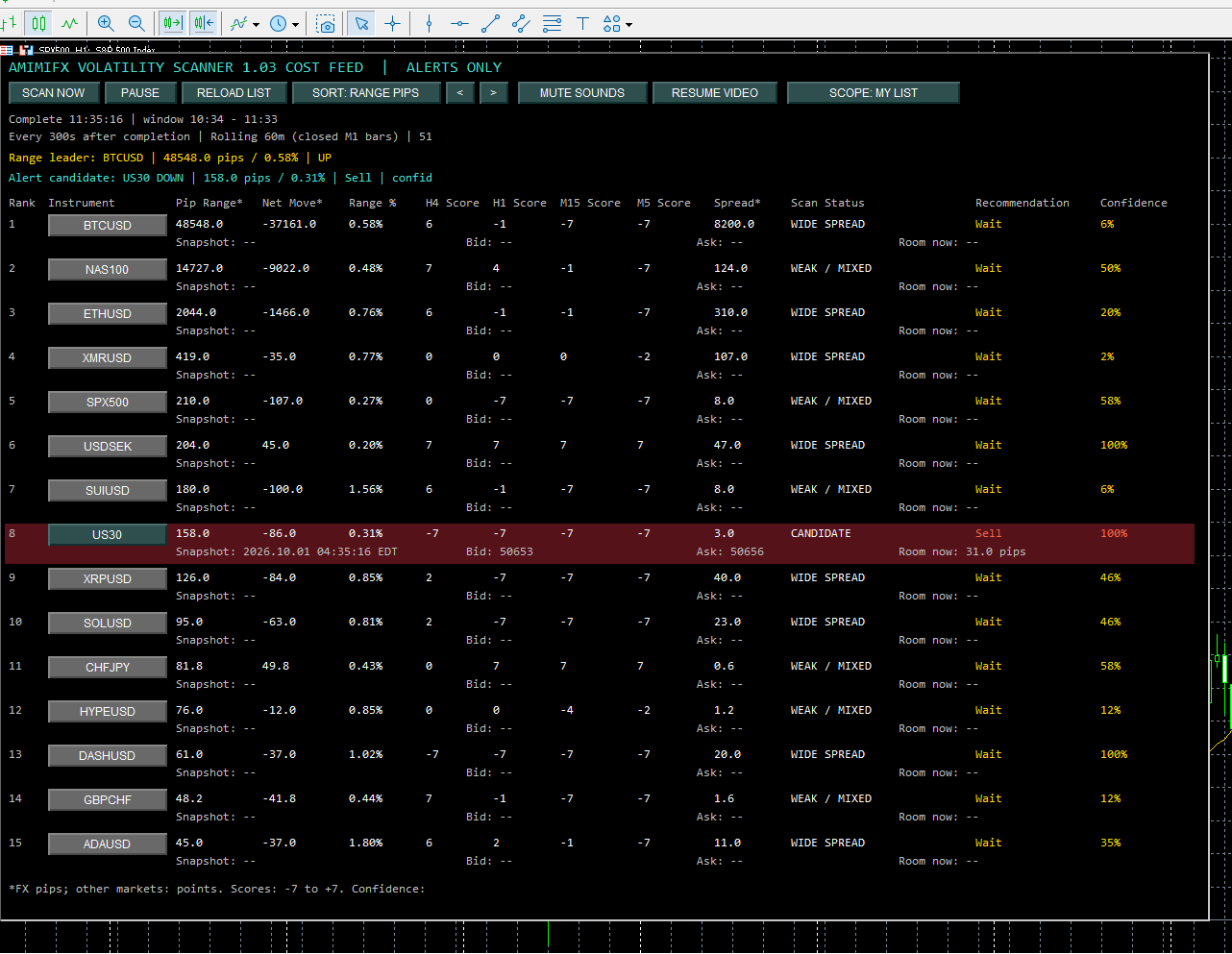Image resolution: width=1232 pixels, height=954 pixels.
Task: Switch chart to candlesticks view
Action: tap(38, 23)
